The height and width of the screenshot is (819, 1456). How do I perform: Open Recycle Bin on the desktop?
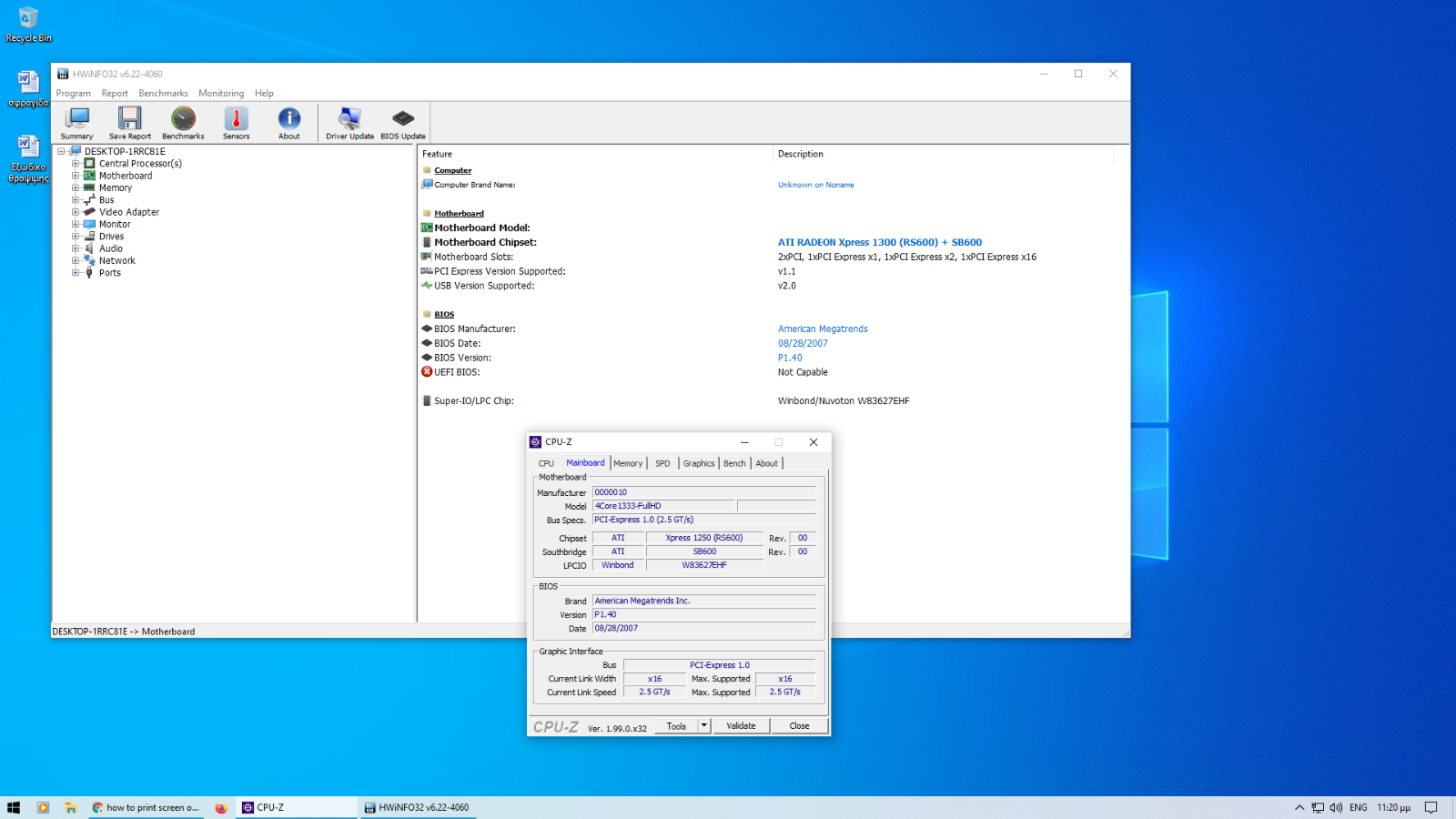[28, 25]
